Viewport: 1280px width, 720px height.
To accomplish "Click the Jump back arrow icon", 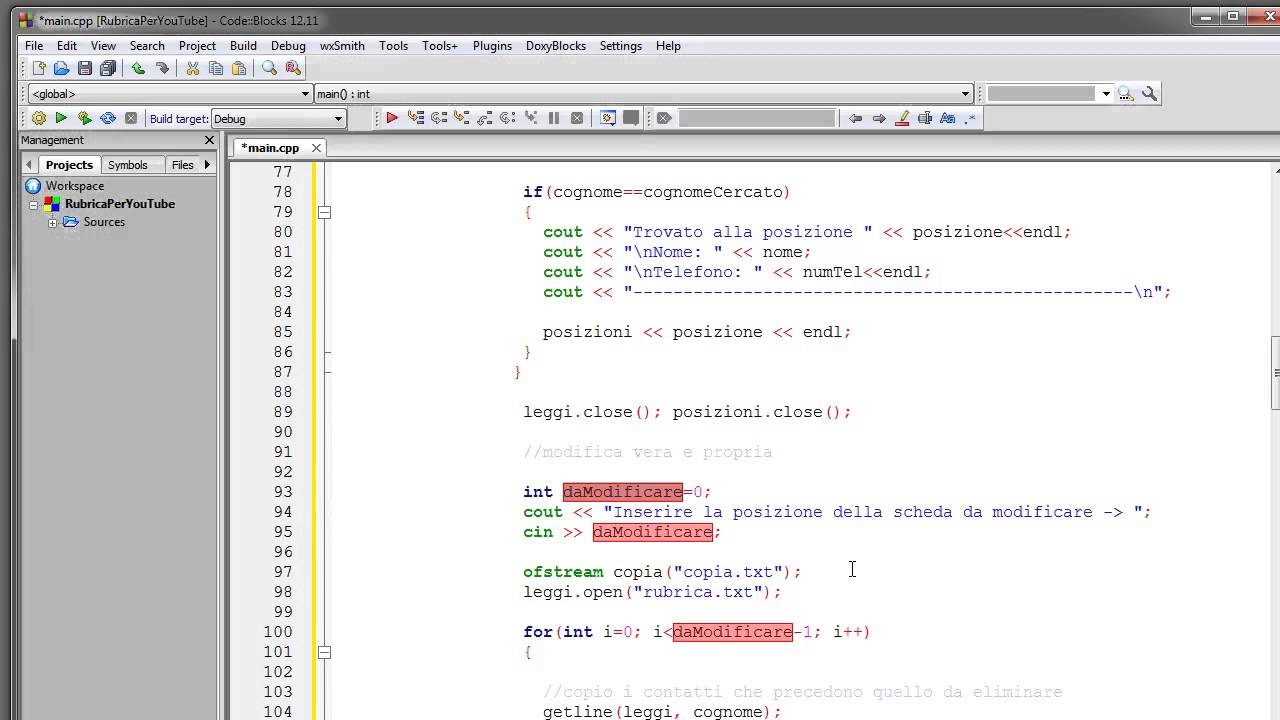I will (x=855, y=118).
